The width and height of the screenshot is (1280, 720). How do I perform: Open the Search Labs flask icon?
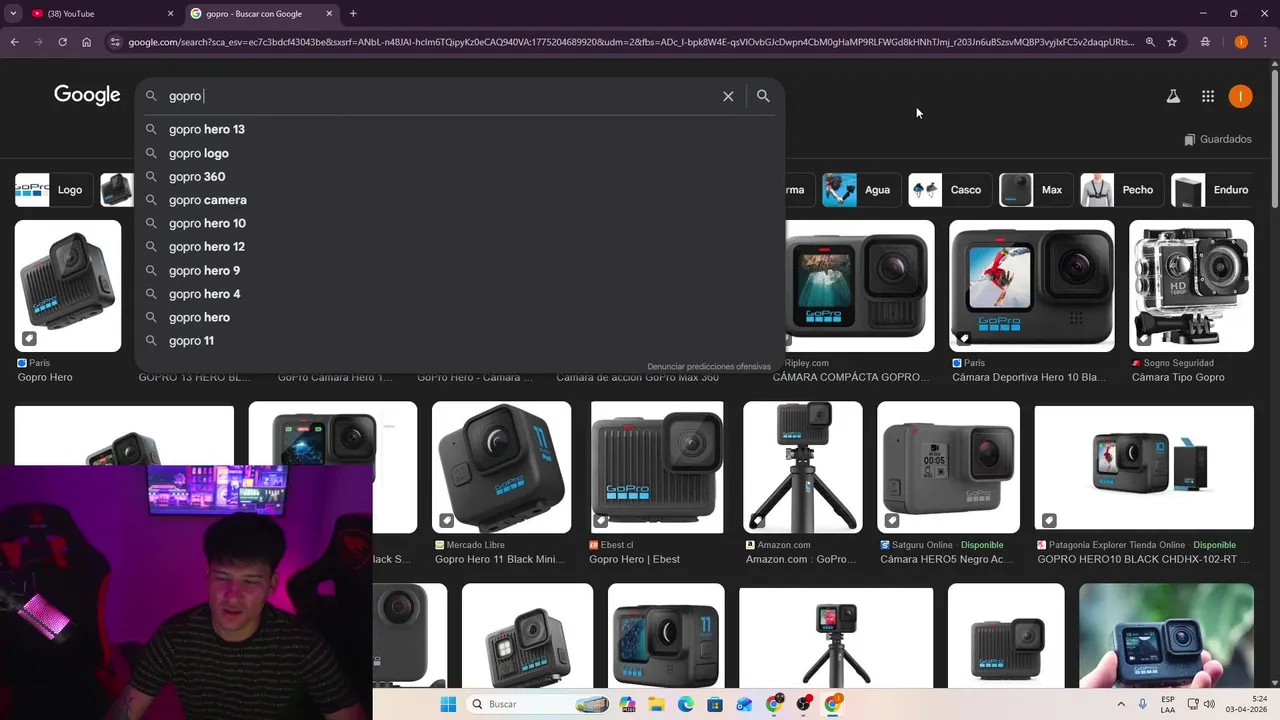point(1173,96)
